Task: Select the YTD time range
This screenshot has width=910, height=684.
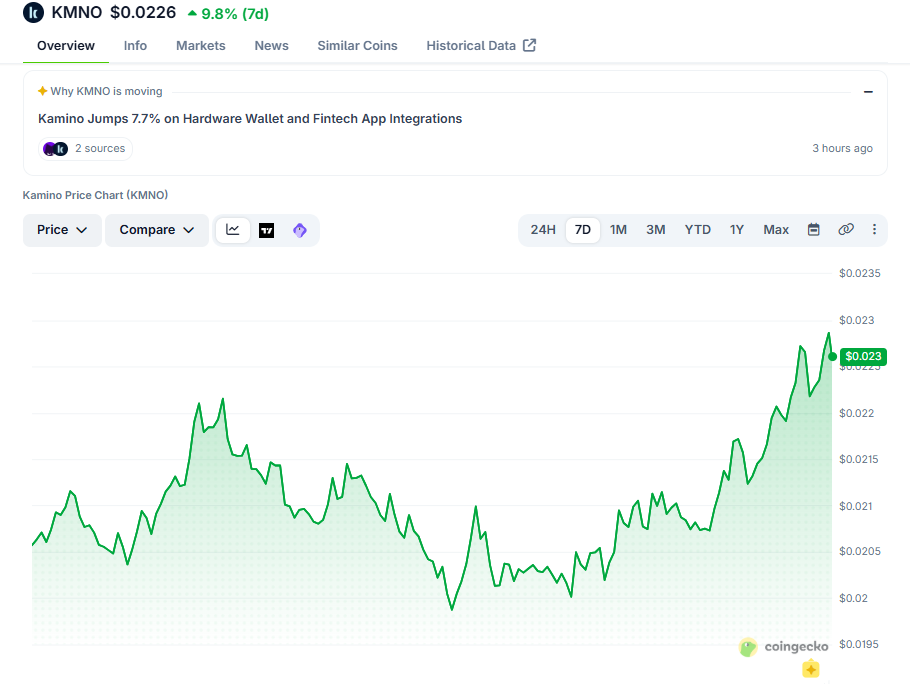Action: click(698, 230)
